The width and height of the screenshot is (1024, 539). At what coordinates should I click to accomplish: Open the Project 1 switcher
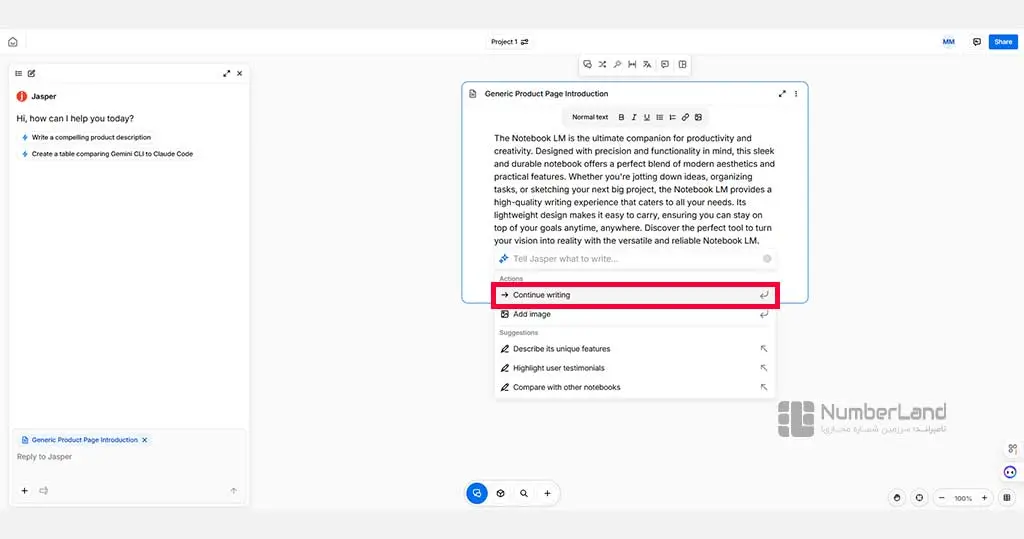point(509,42)
